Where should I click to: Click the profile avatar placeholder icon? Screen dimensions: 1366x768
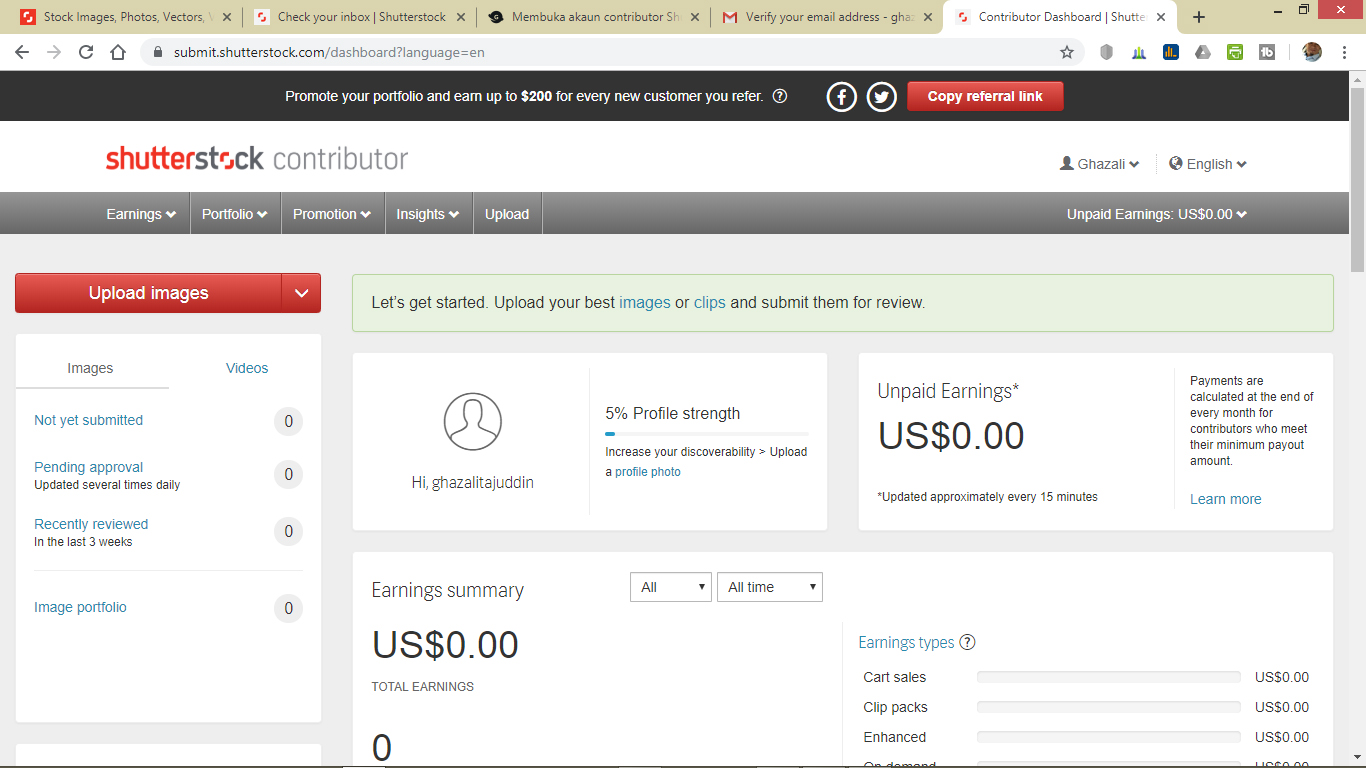click(x=473, y=421)
